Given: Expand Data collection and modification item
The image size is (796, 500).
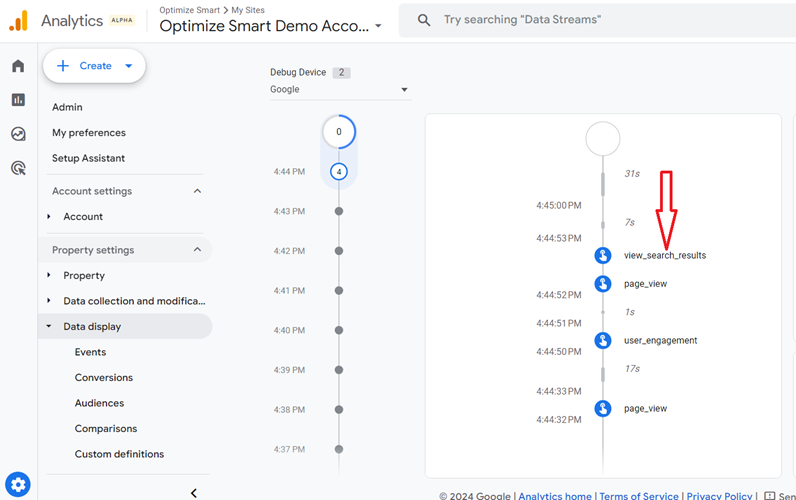Looking at the screenshot, I should click(49, 301).
